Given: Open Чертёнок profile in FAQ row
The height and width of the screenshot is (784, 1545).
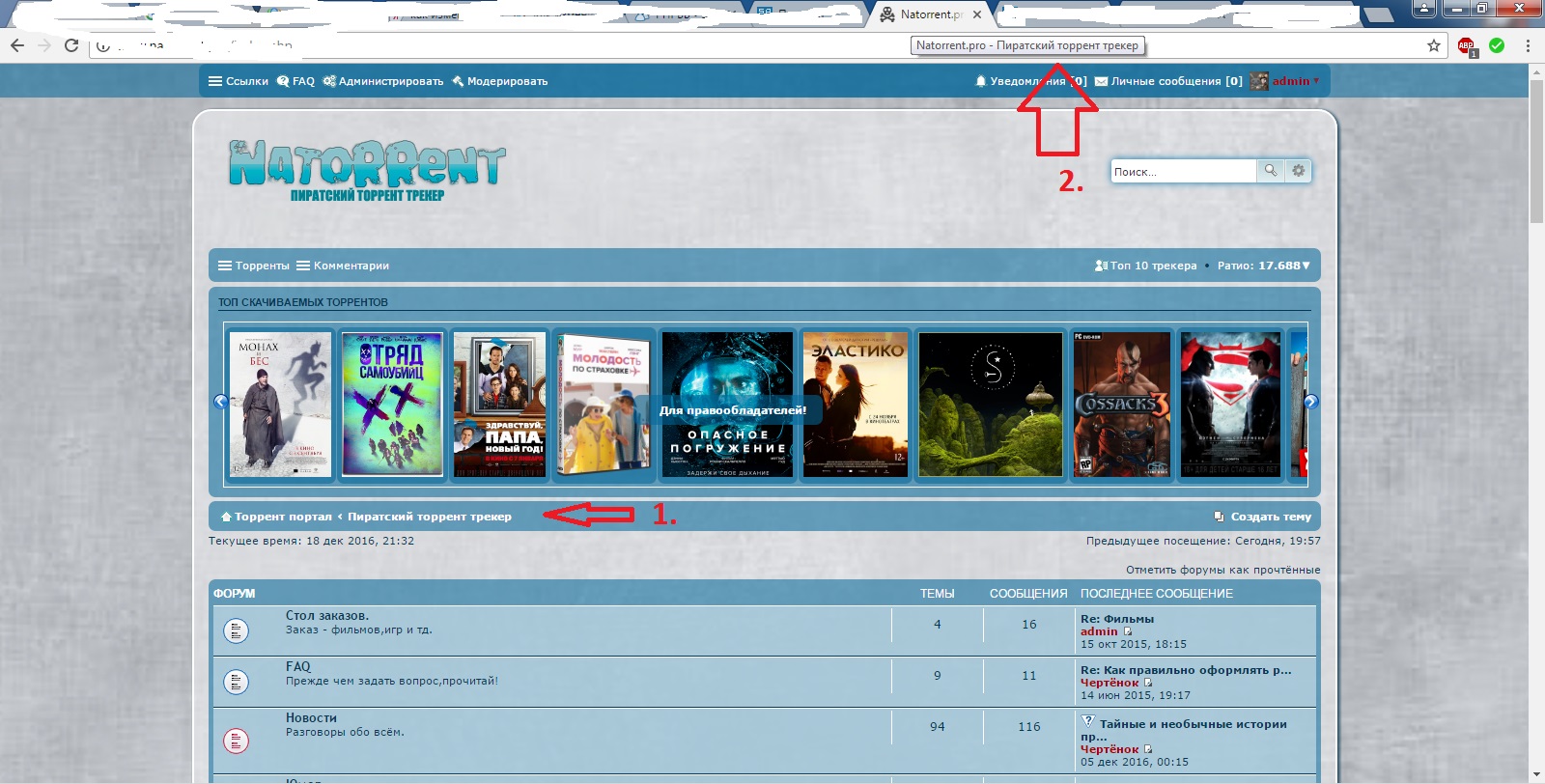Looking at the screenshot, I should (1110, 683).
